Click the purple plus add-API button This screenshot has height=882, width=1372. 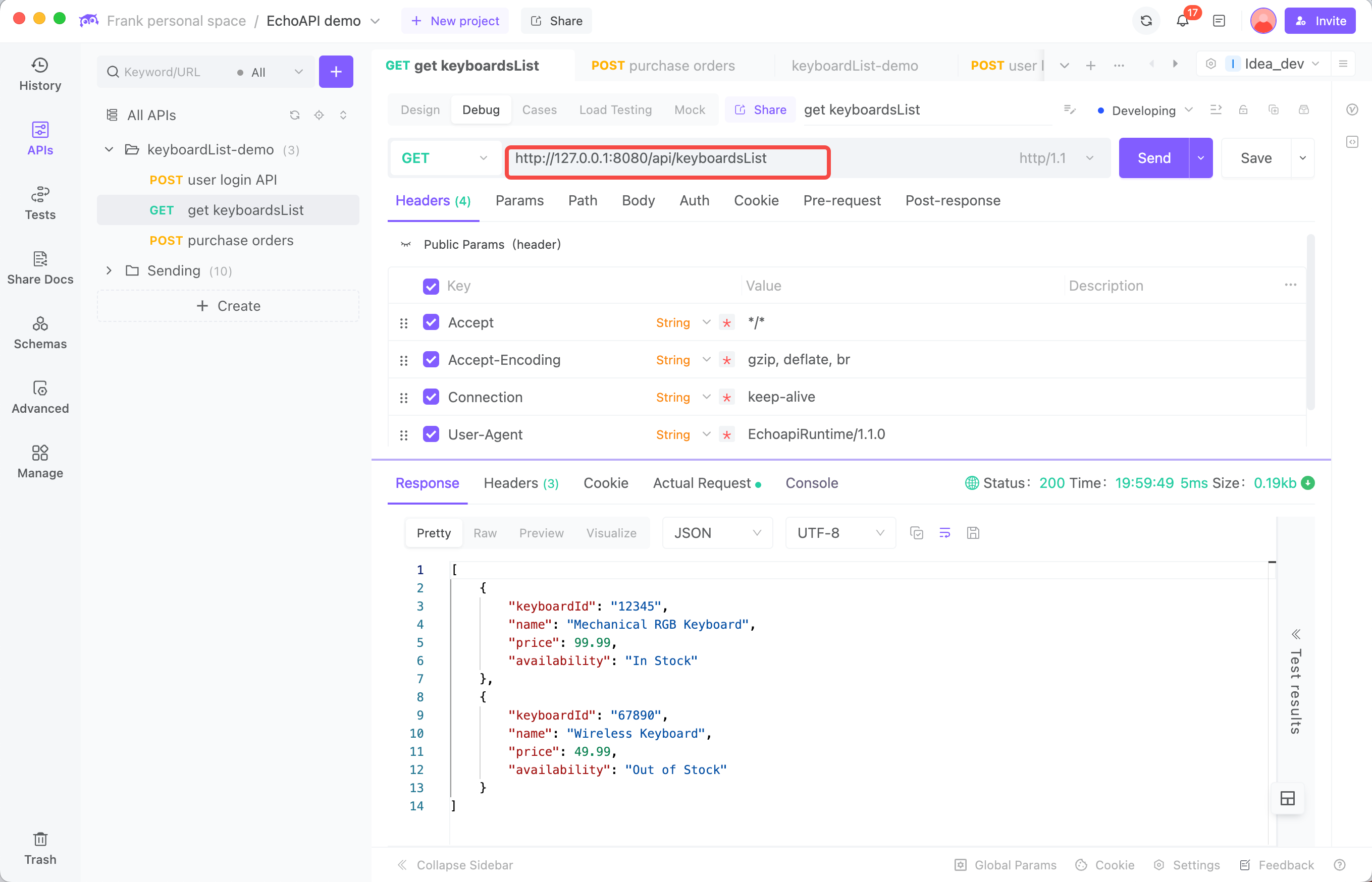[336, 72]
